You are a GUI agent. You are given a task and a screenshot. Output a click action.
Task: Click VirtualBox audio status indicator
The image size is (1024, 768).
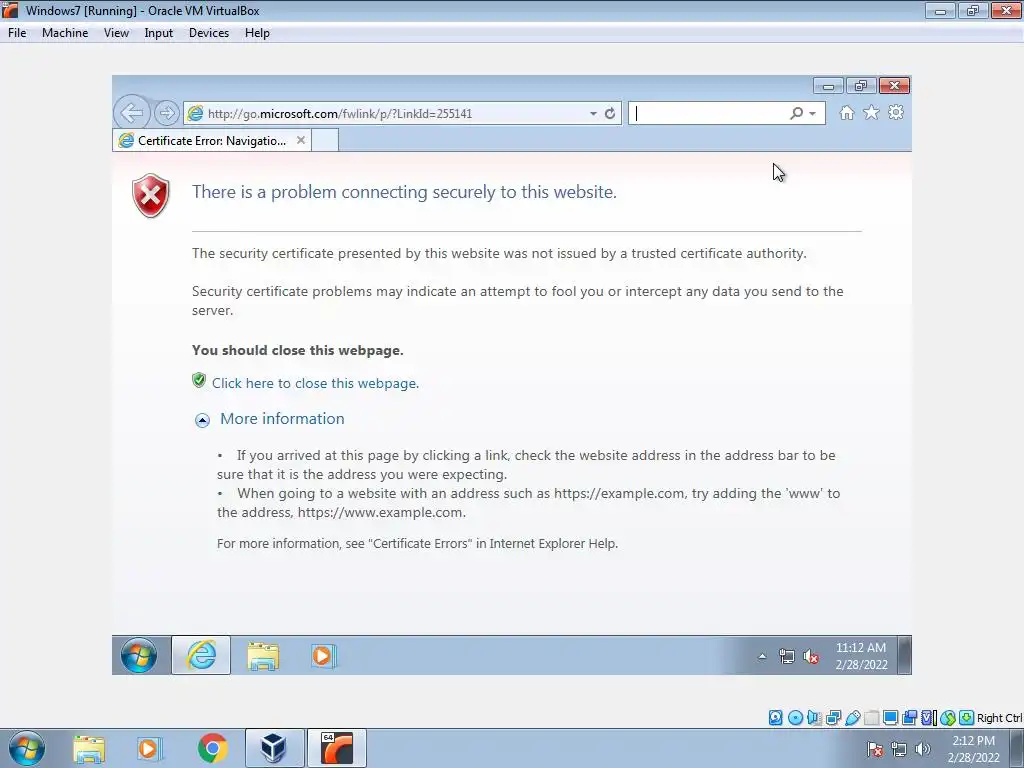(814, 718)
